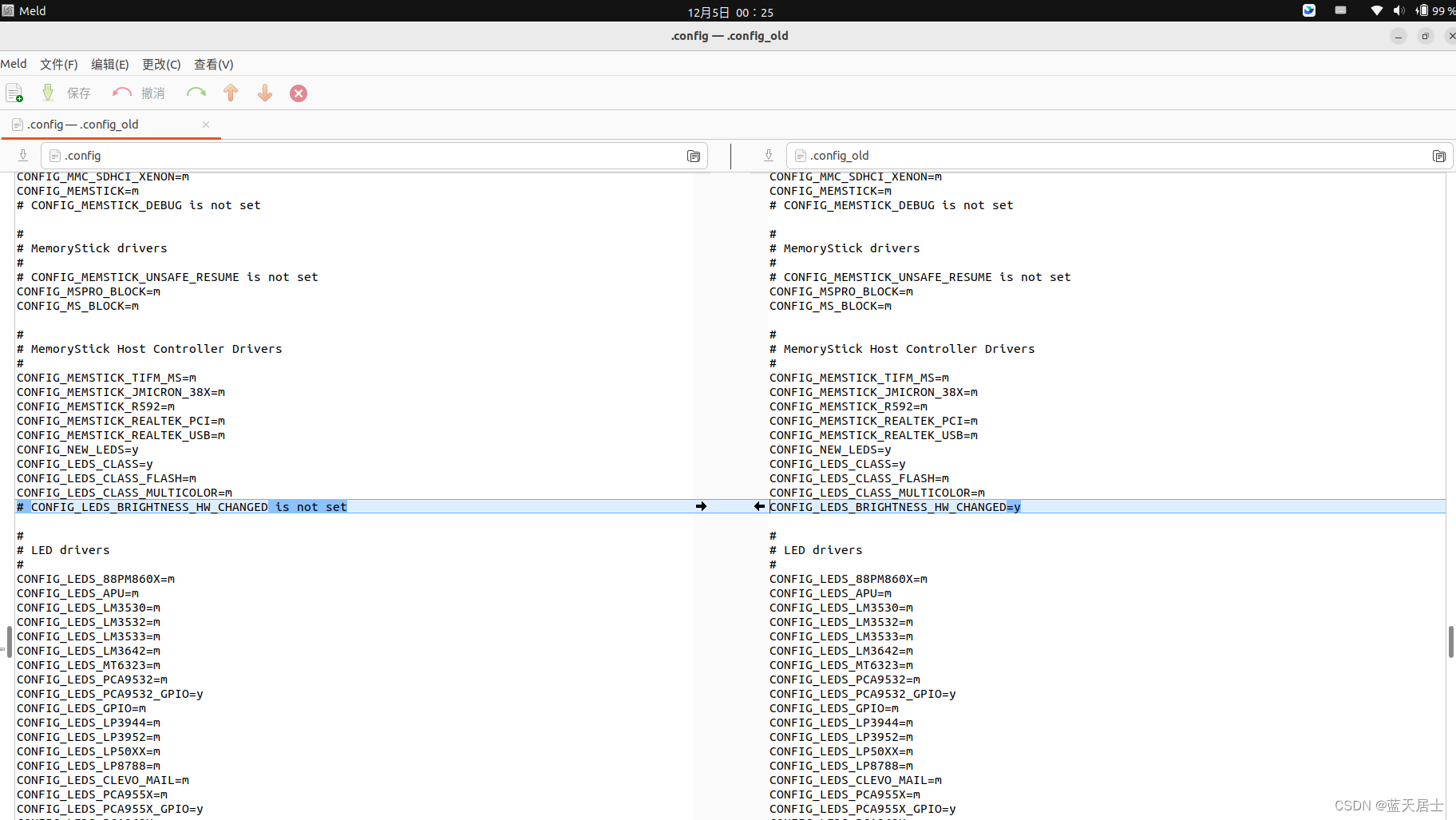
Task: Pull change left with the left arrow
Action: click(759, 506)
